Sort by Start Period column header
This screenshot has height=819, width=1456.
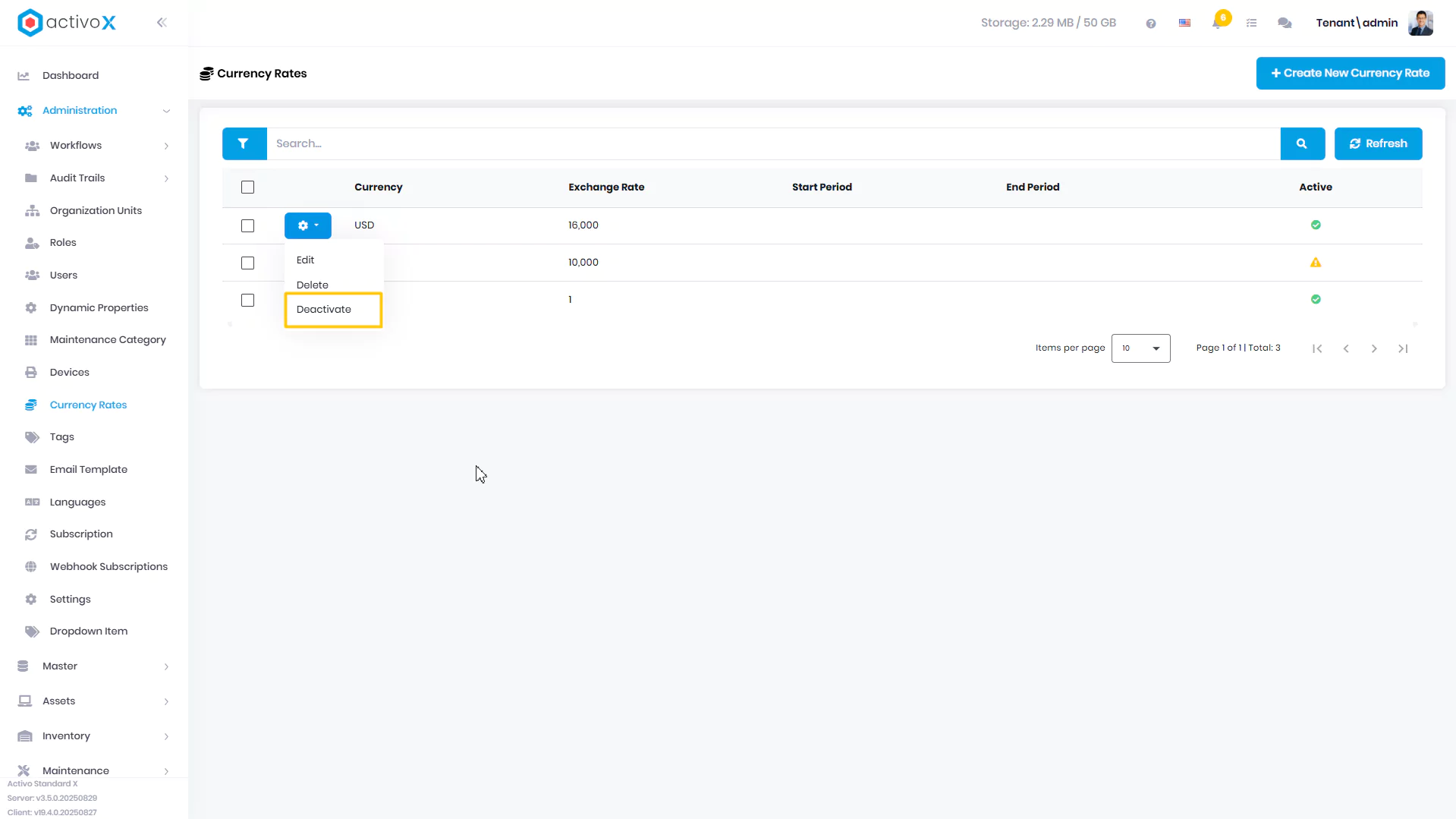(x=822, y=187)
